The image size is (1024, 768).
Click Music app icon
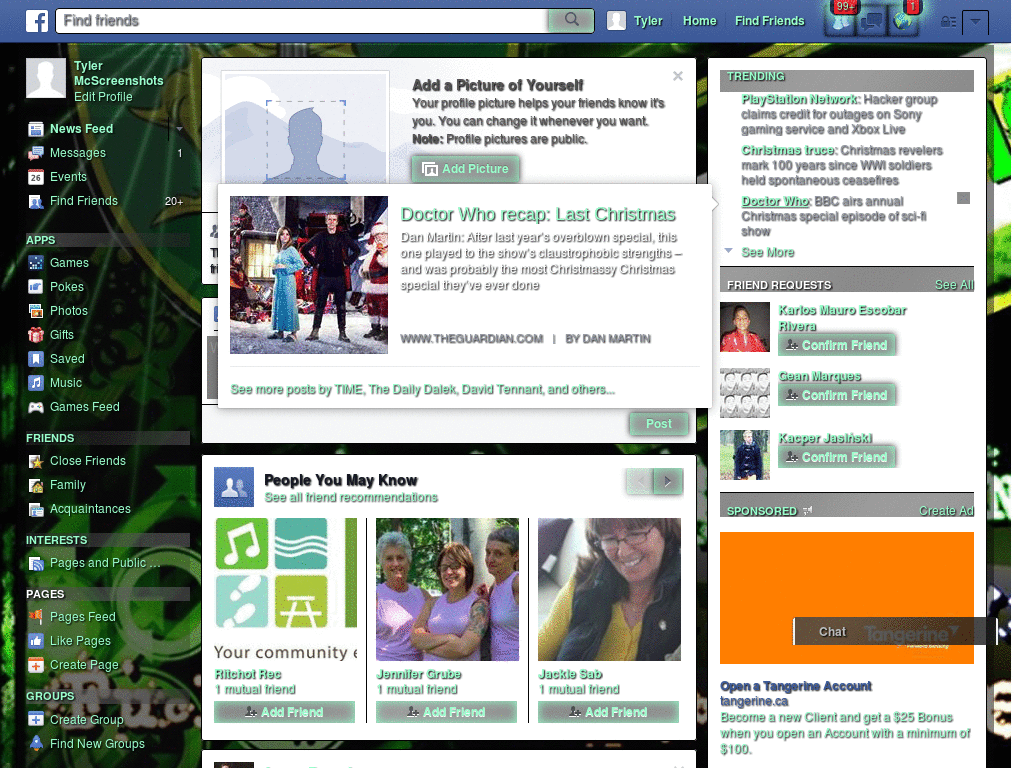36,383
